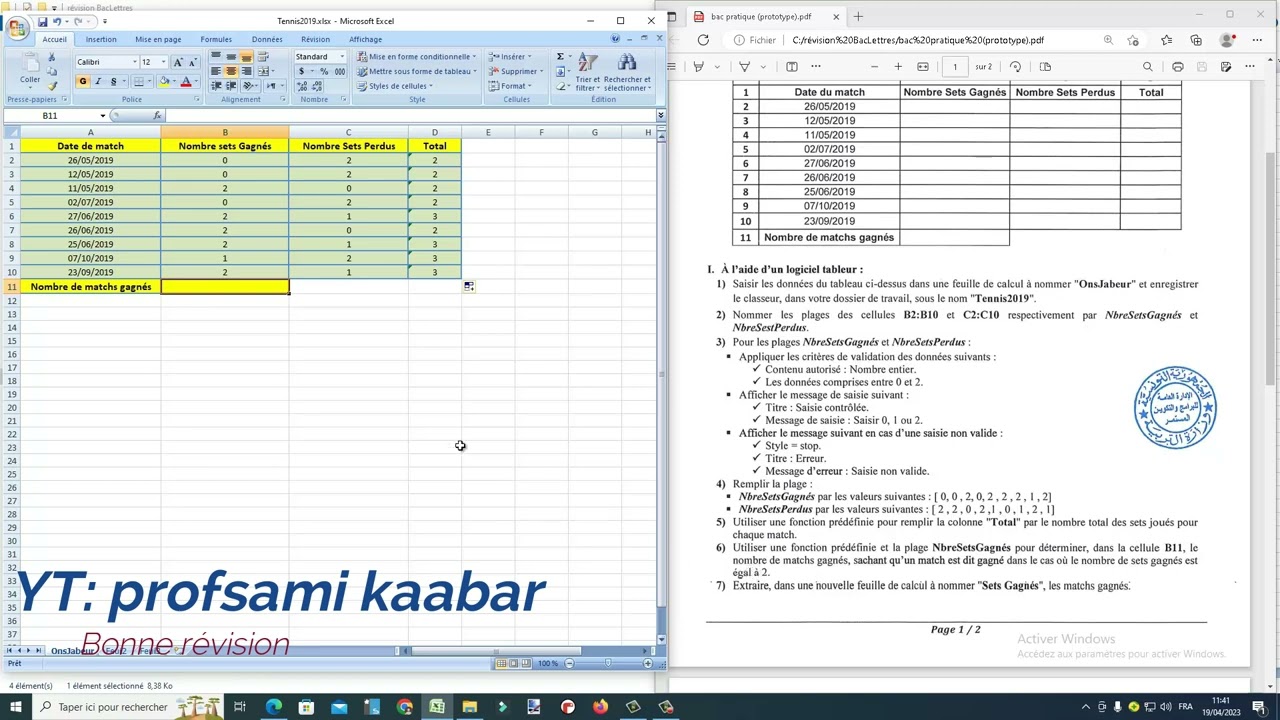Click the format painter brush icon

53,86
